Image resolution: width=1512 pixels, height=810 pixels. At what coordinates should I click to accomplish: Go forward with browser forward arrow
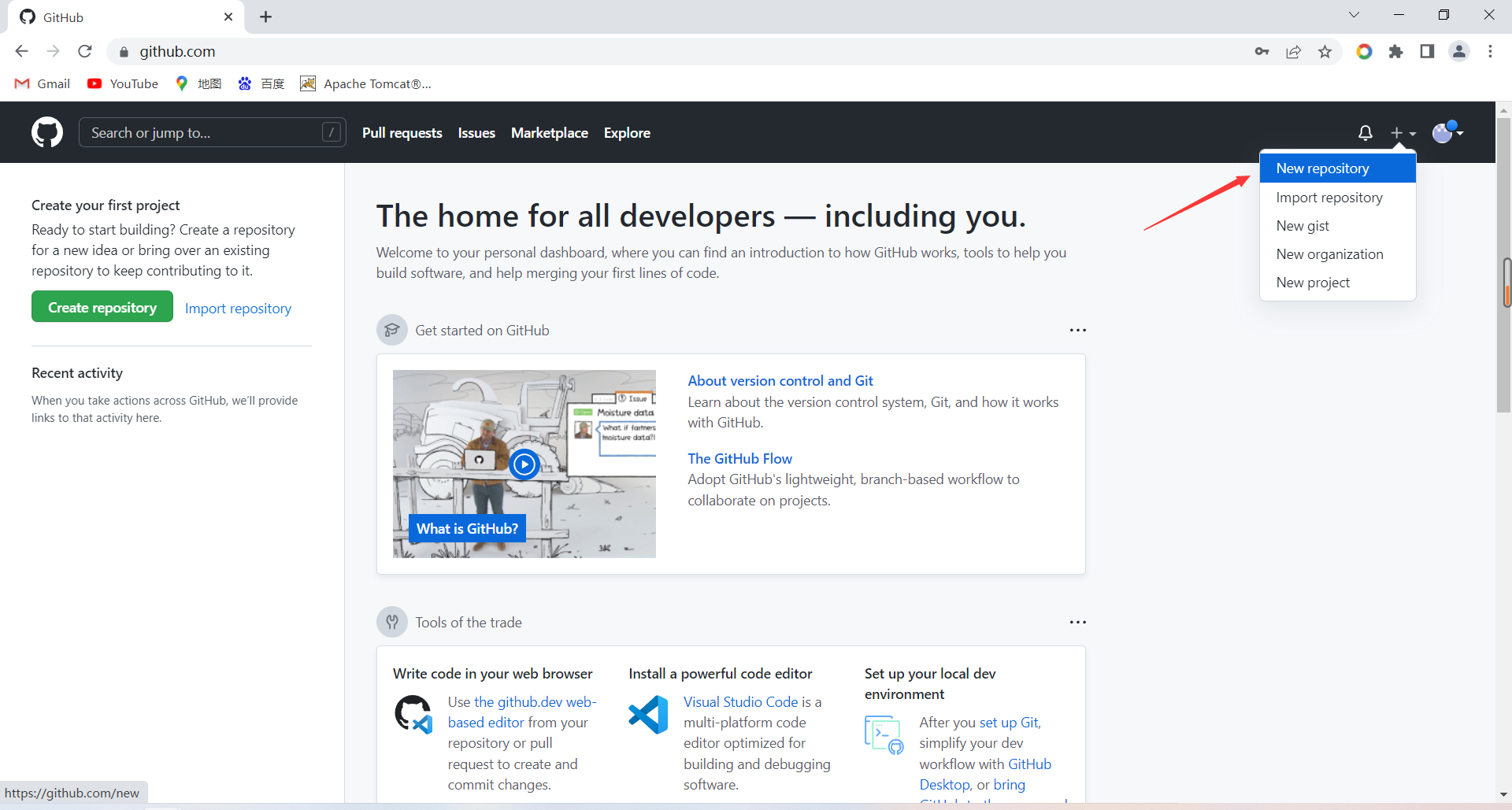[x=53, y=51]
